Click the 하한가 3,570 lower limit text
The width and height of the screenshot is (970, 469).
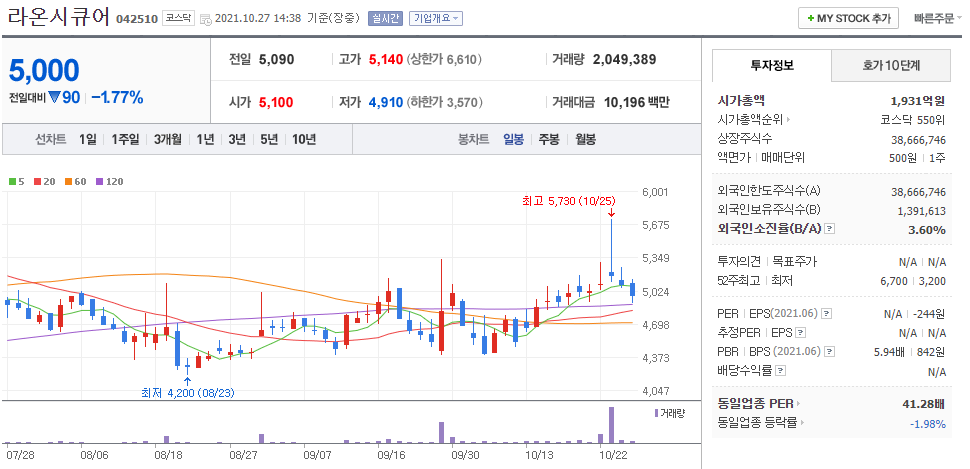tap(444, 102)
